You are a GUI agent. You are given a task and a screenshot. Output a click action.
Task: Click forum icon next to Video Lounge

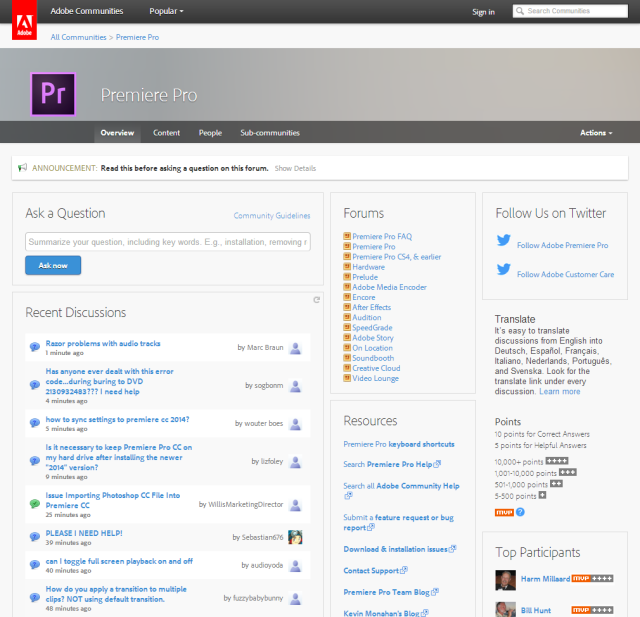tap(347, 378)
